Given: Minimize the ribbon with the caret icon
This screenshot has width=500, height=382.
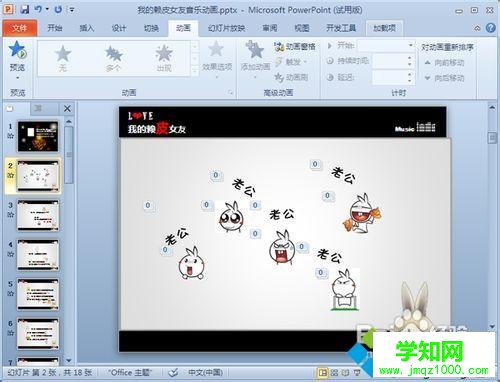Looking at the screenshot, I should (477, 29).
